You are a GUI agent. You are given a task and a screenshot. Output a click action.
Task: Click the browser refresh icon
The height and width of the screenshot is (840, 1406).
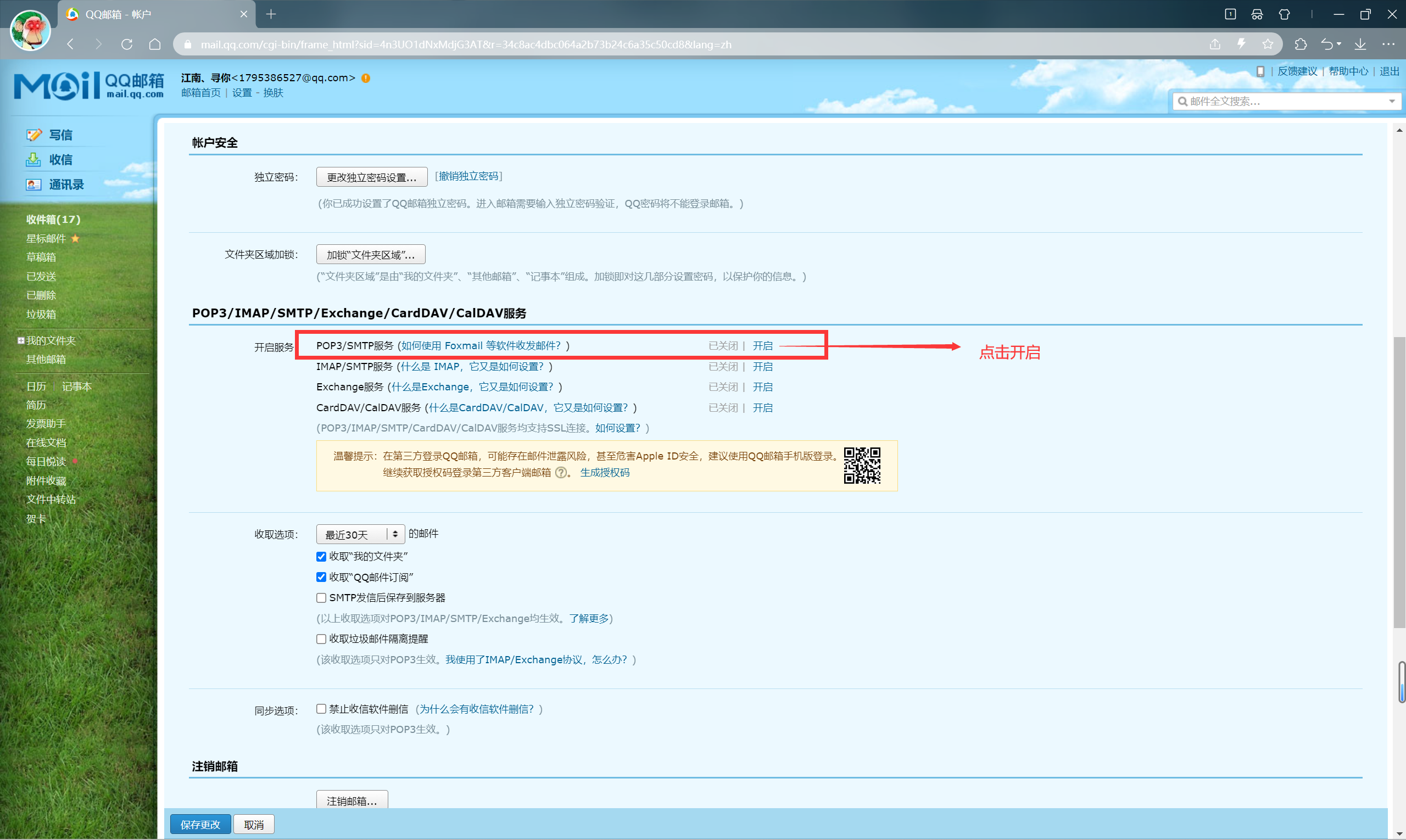pos(127,44)
